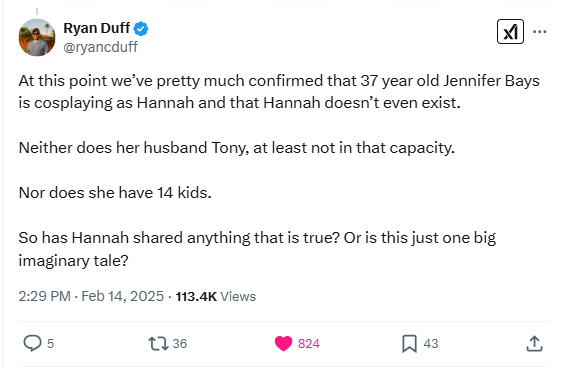Image resolution: width=561 pixels, height=367 pixels.
Task: Open the three-dot more options menu
Action: [x=540, y=32]
